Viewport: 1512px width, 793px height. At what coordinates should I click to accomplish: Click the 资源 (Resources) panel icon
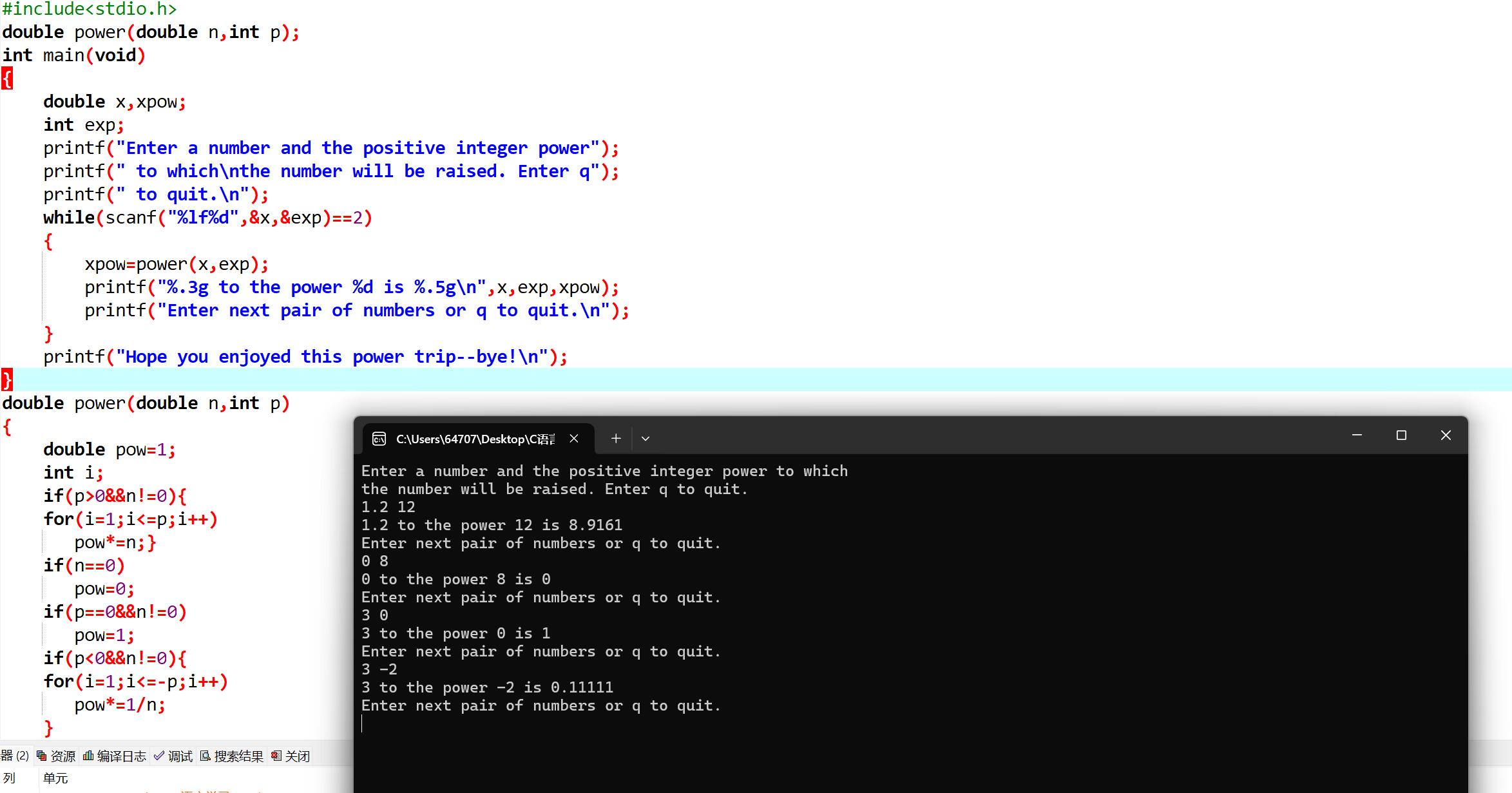41,756
